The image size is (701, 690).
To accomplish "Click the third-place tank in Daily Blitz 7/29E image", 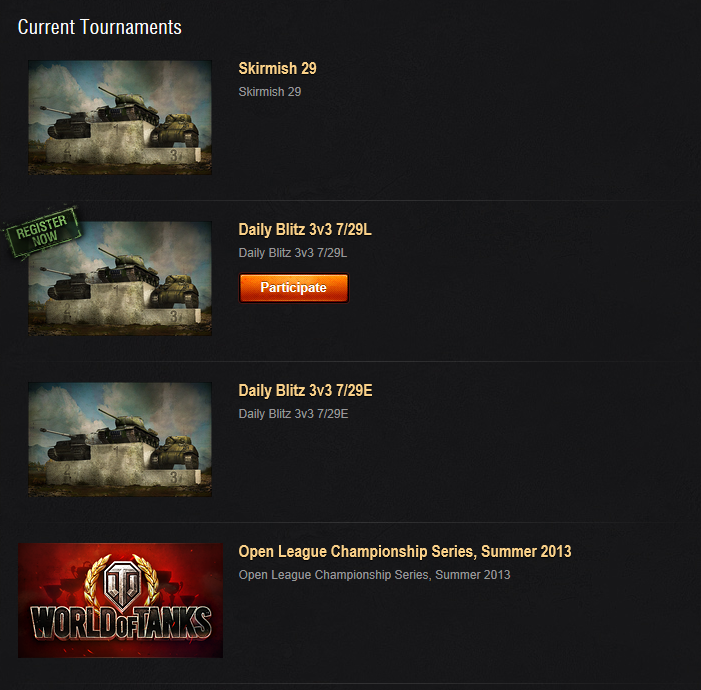I will click(x=174, y=451).
